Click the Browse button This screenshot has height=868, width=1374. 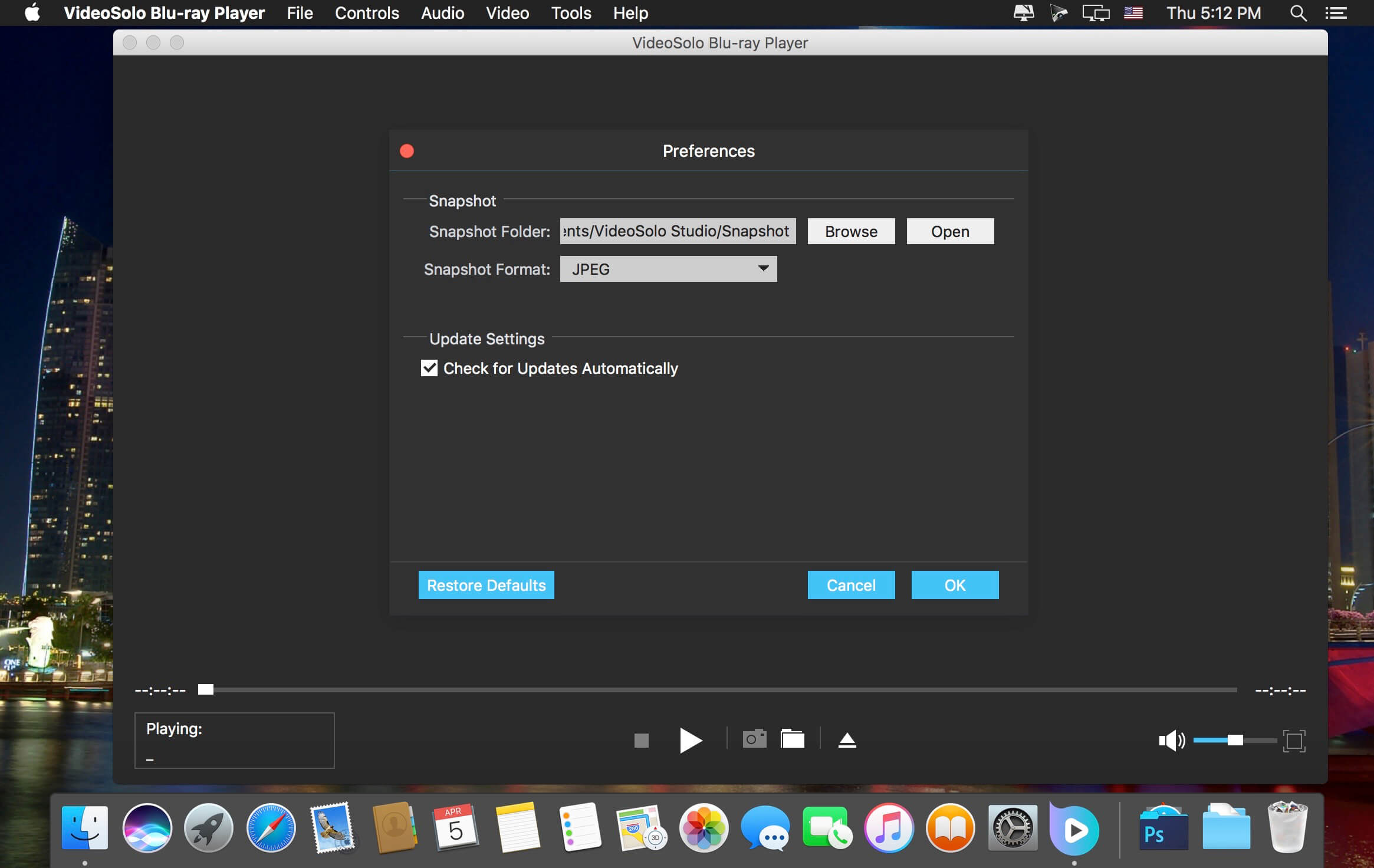point(850,231)
